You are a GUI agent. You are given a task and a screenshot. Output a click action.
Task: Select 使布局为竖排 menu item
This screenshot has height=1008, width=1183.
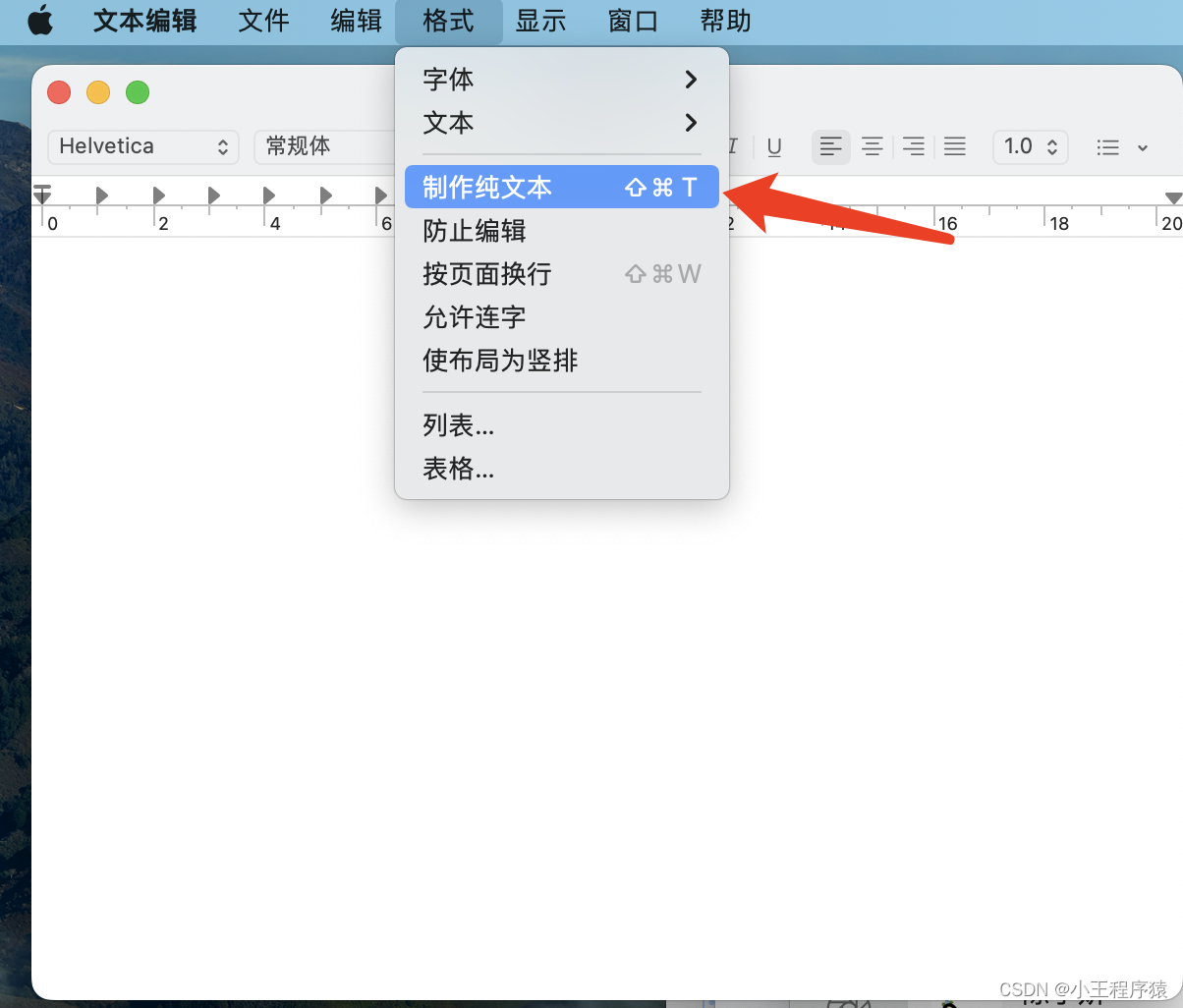(x=561, y=361)
